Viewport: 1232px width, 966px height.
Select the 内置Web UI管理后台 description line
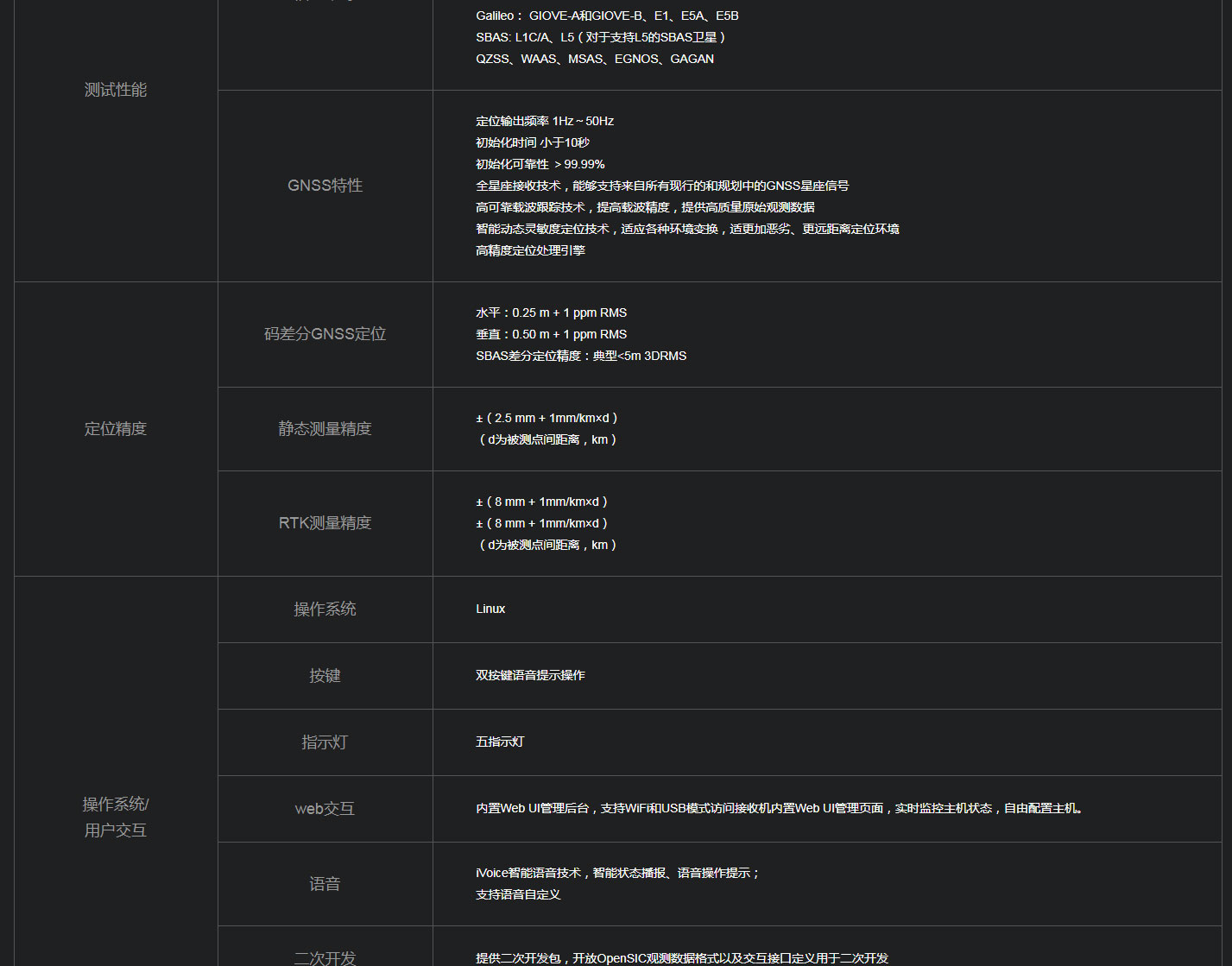(x=780, y=808)
